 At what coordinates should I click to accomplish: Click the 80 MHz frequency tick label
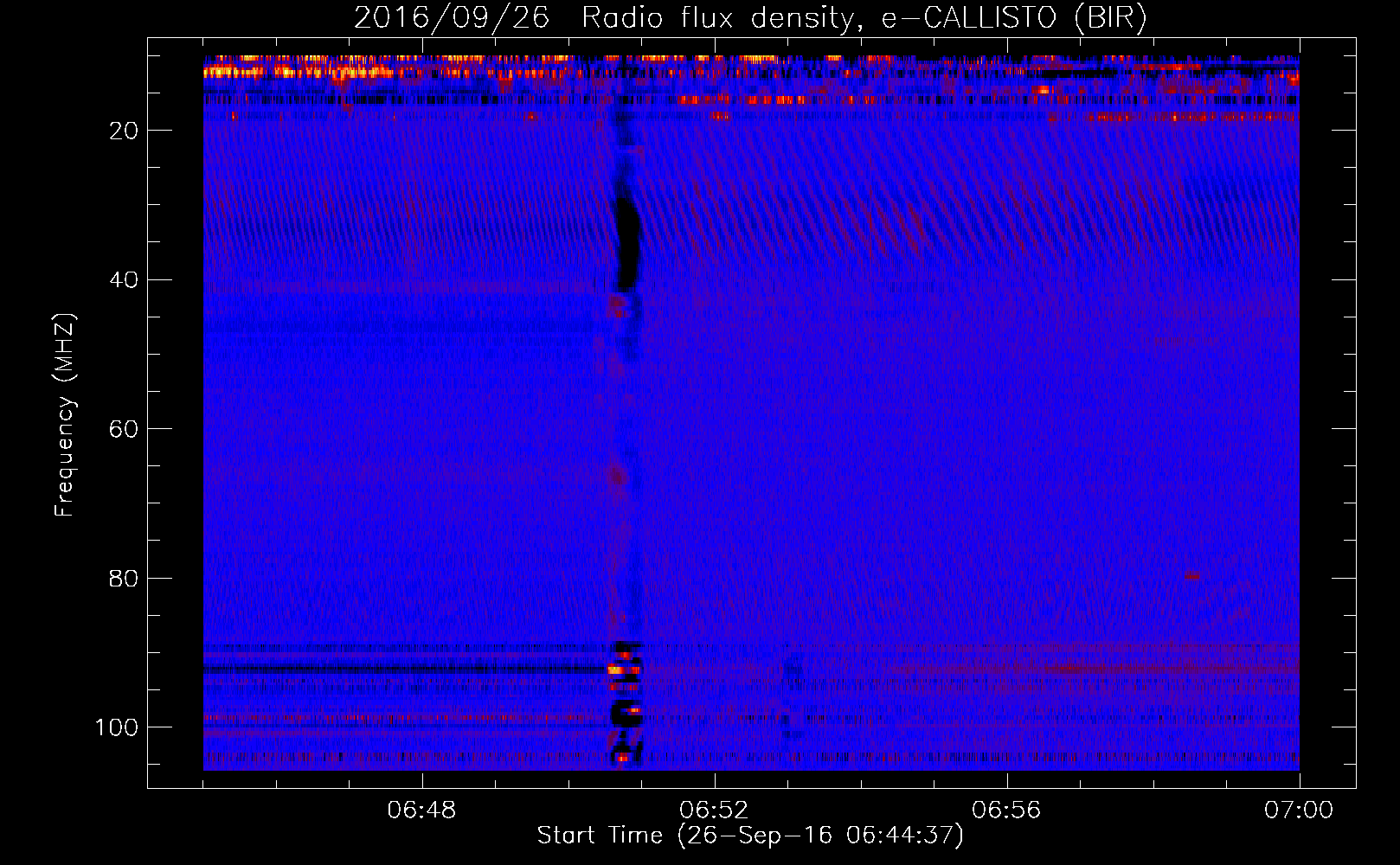point(125,578)
